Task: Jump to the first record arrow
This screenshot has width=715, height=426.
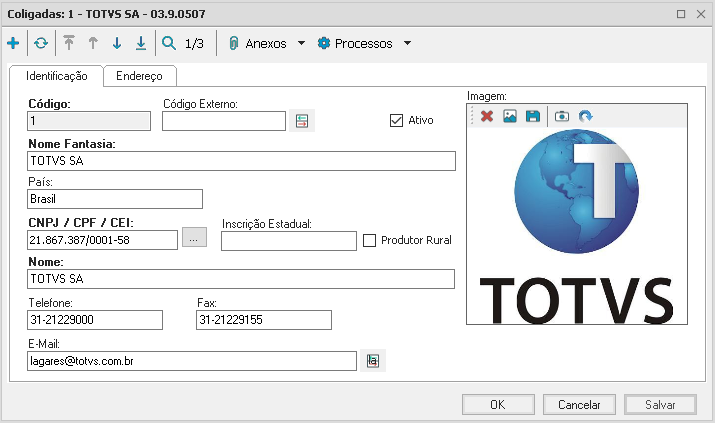Action: (x=69, y=43)
